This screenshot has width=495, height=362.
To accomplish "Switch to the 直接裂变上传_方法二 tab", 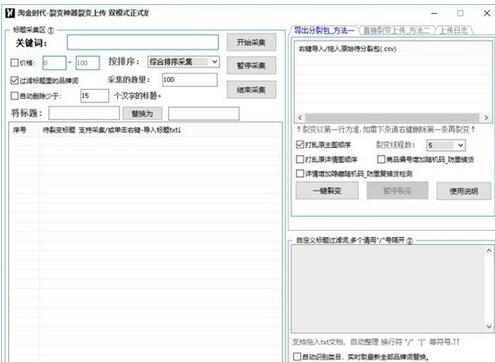I will tap(397, 30).
